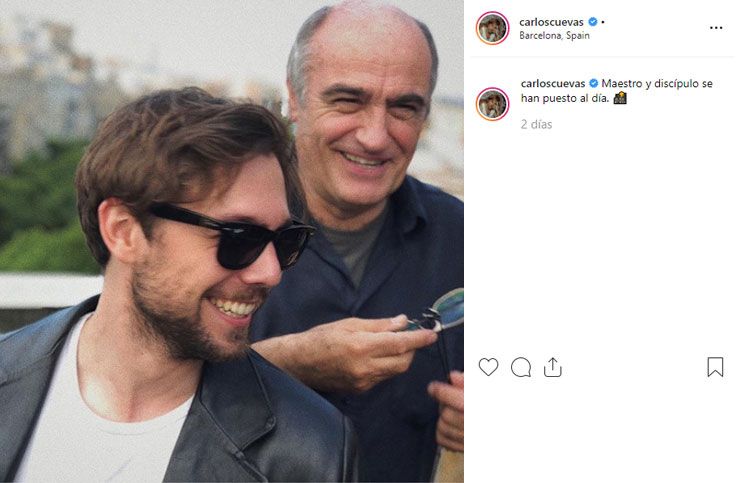Open comments with the speech bubble icon
Screen dimensions: 745x483
(x=521, y=367)
